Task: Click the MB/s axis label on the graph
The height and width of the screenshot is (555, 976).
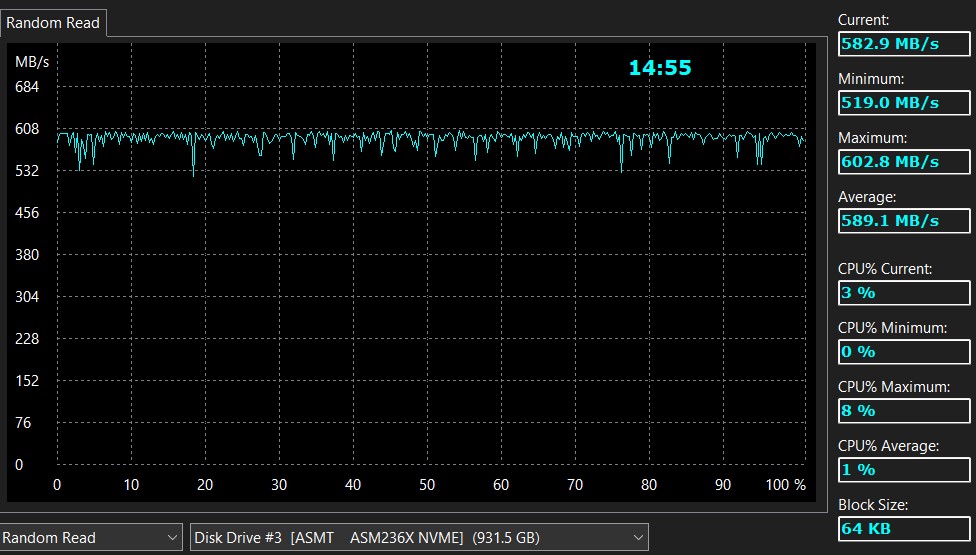Action: pos(32,62)
